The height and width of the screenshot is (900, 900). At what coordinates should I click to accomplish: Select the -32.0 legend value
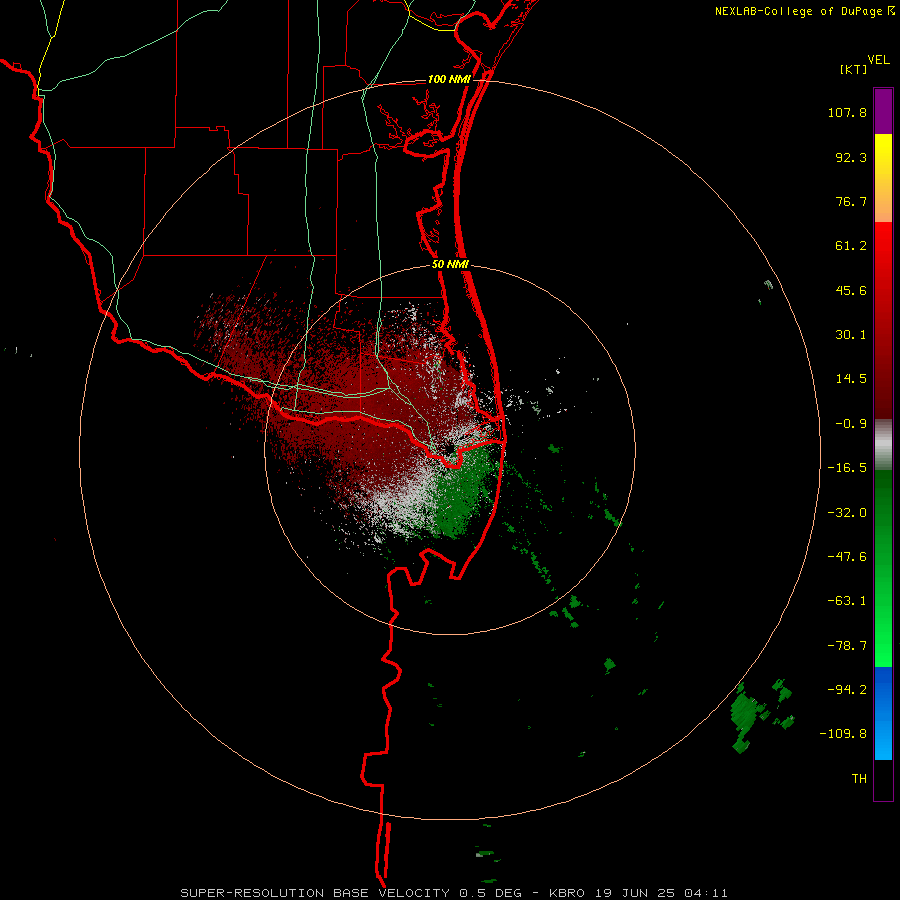[x=847, y=513]
